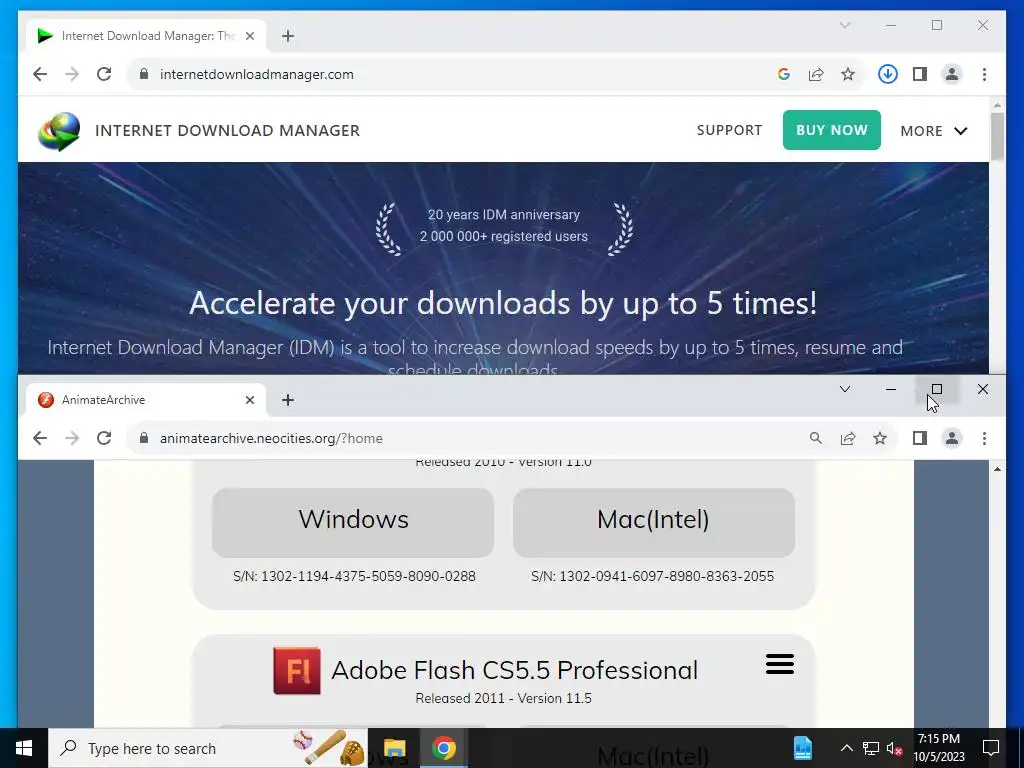Open profile avatar in the IDM window
This screenshot has width=1024, height=768.
coord(952,74)
